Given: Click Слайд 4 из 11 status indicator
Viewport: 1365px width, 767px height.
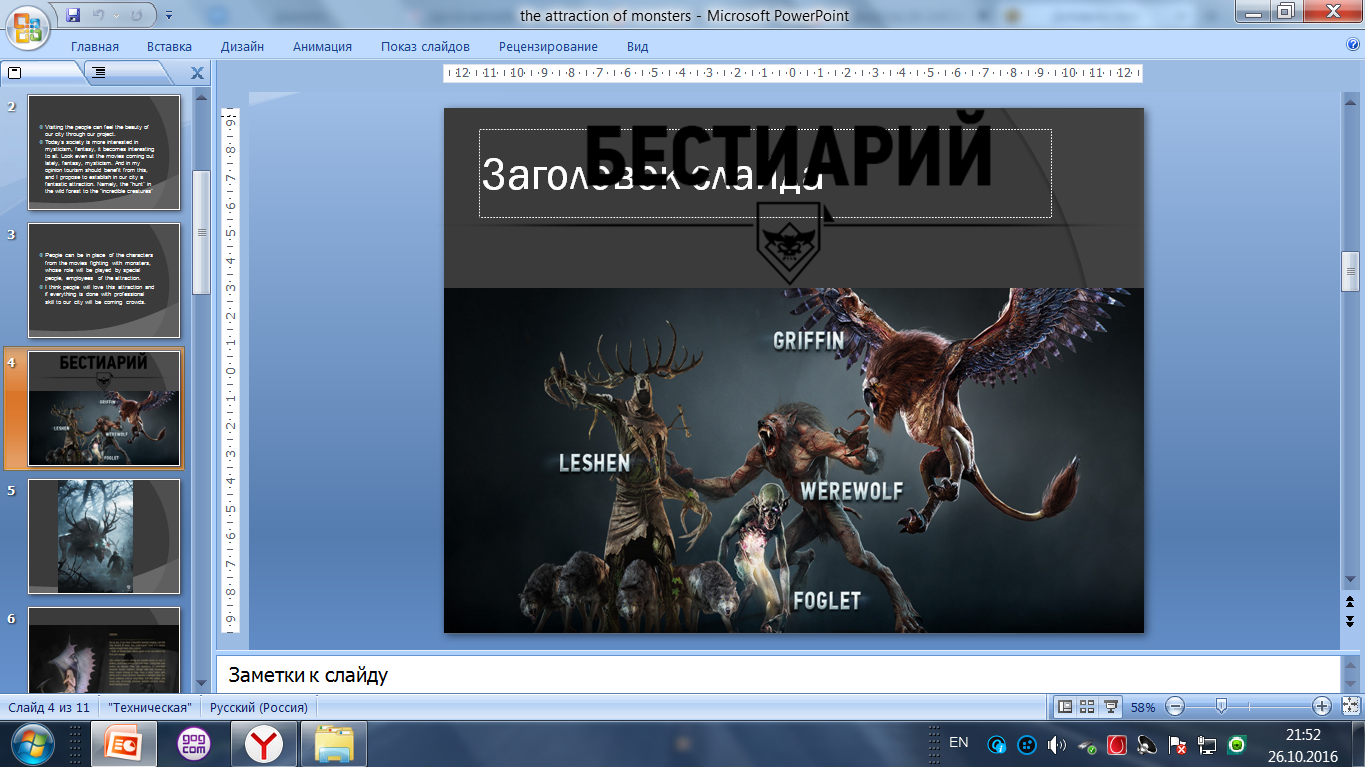Looking at the screenshot, I should 49,707.
